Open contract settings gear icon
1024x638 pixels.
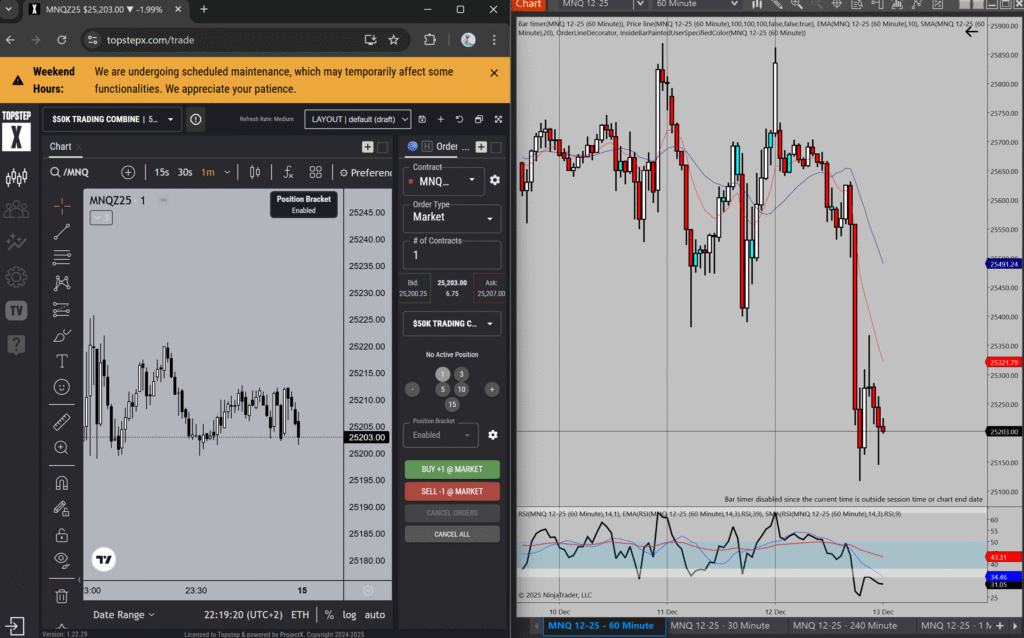pyautogui.click(x=494, y=181)
